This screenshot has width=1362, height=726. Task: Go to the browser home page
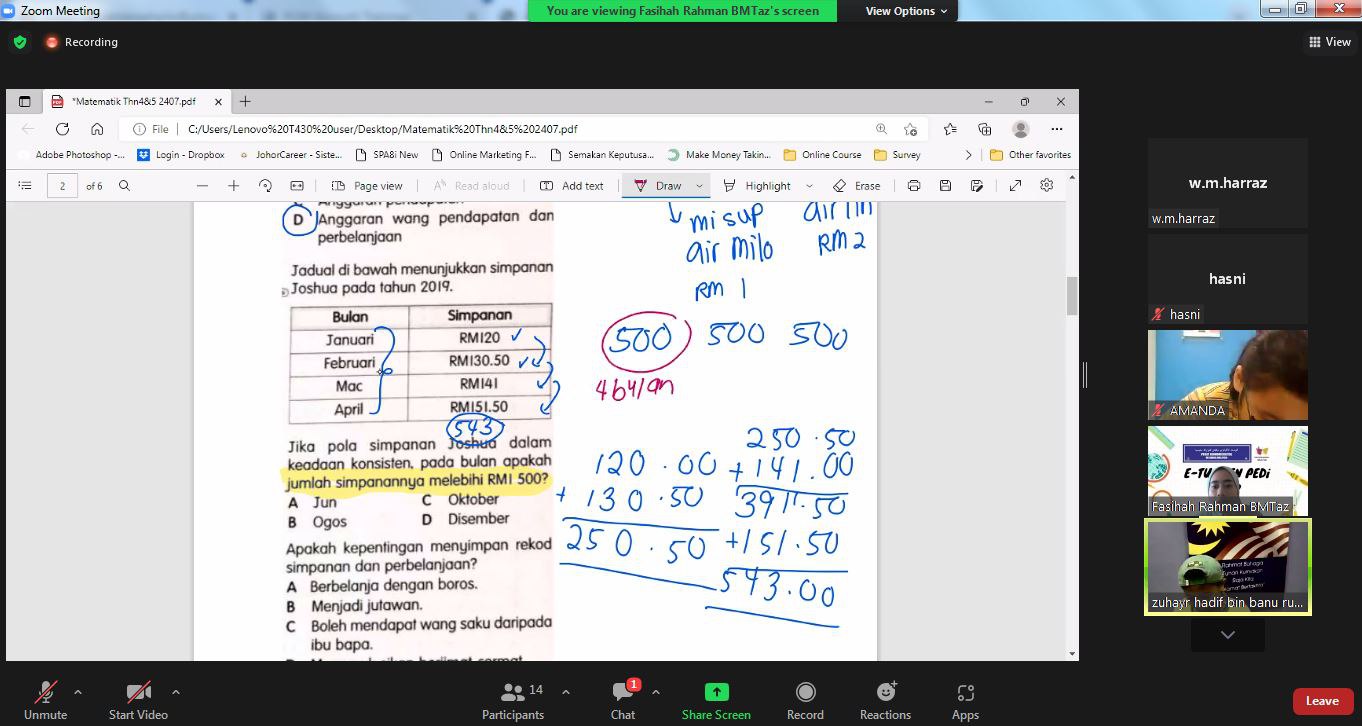tap(97, 129)
